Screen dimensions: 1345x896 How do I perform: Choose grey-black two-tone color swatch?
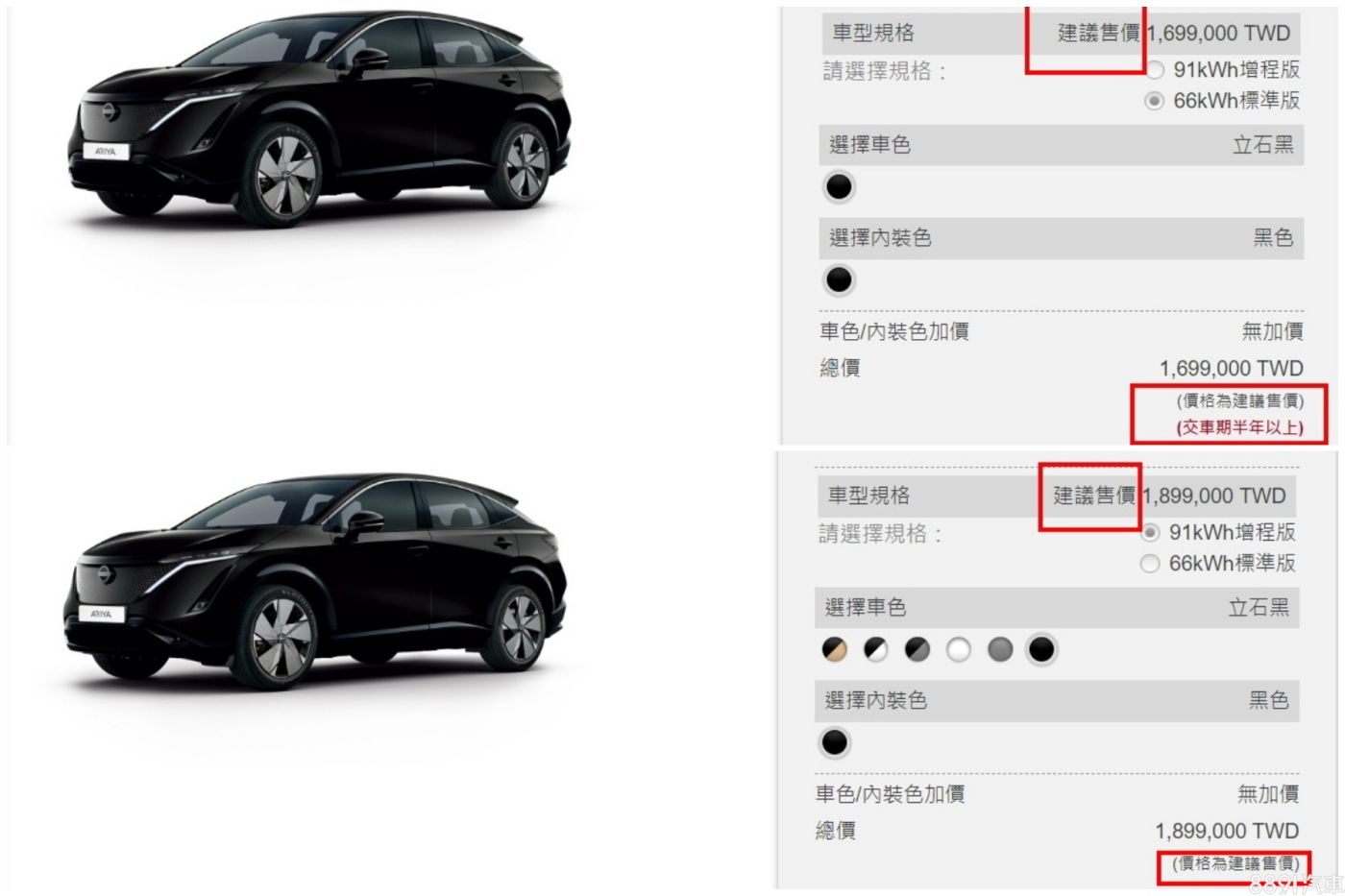pos(917,650)
